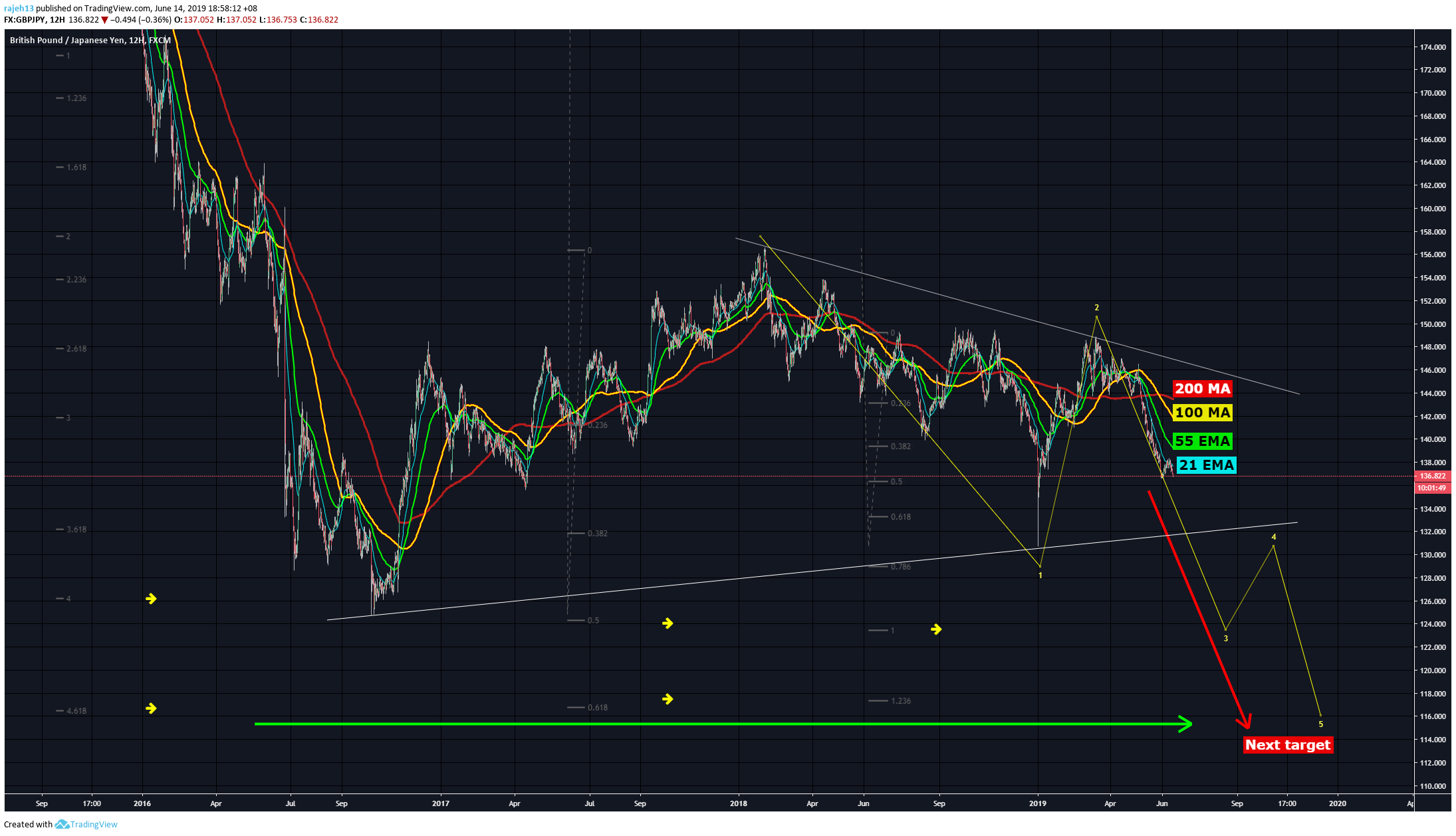Viewport: 1456px width, 836px height.
Task: Click the British Pound / Japanese Yen chart title
Action: pos(90,41)
